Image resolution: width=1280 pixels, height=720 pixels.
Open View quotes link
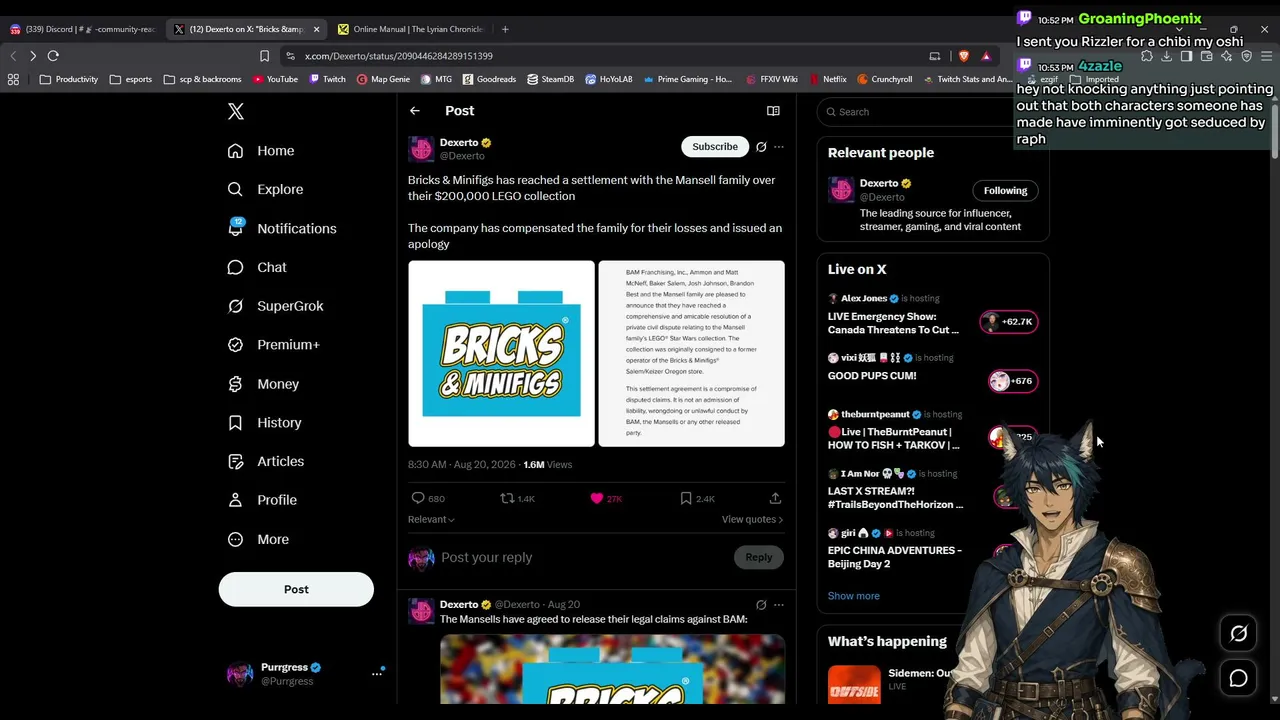pyautogui.click(x=752, y=520)
